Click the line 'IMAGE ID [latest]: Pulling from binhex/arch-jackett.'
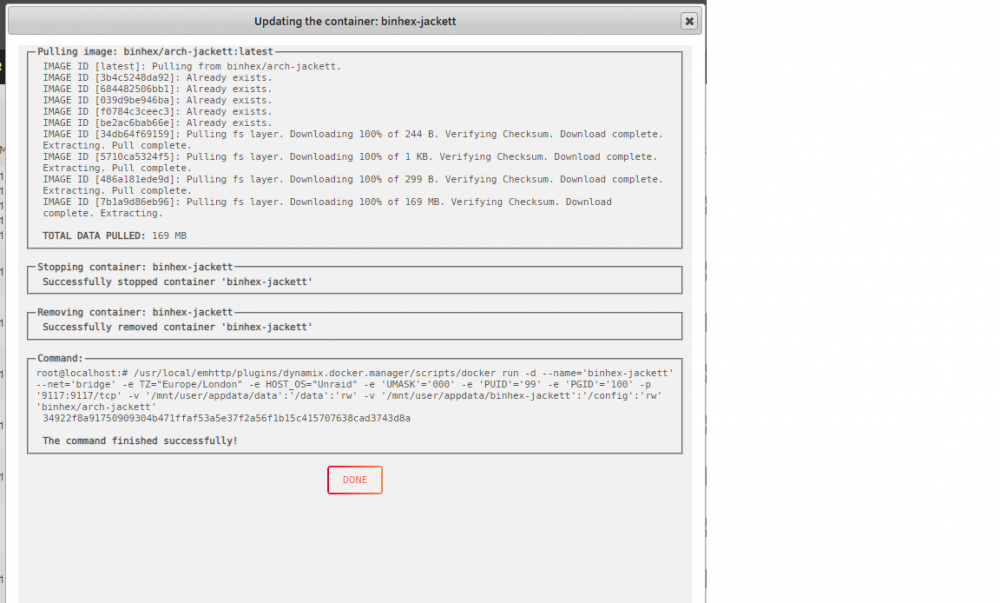 click(192, 66)
